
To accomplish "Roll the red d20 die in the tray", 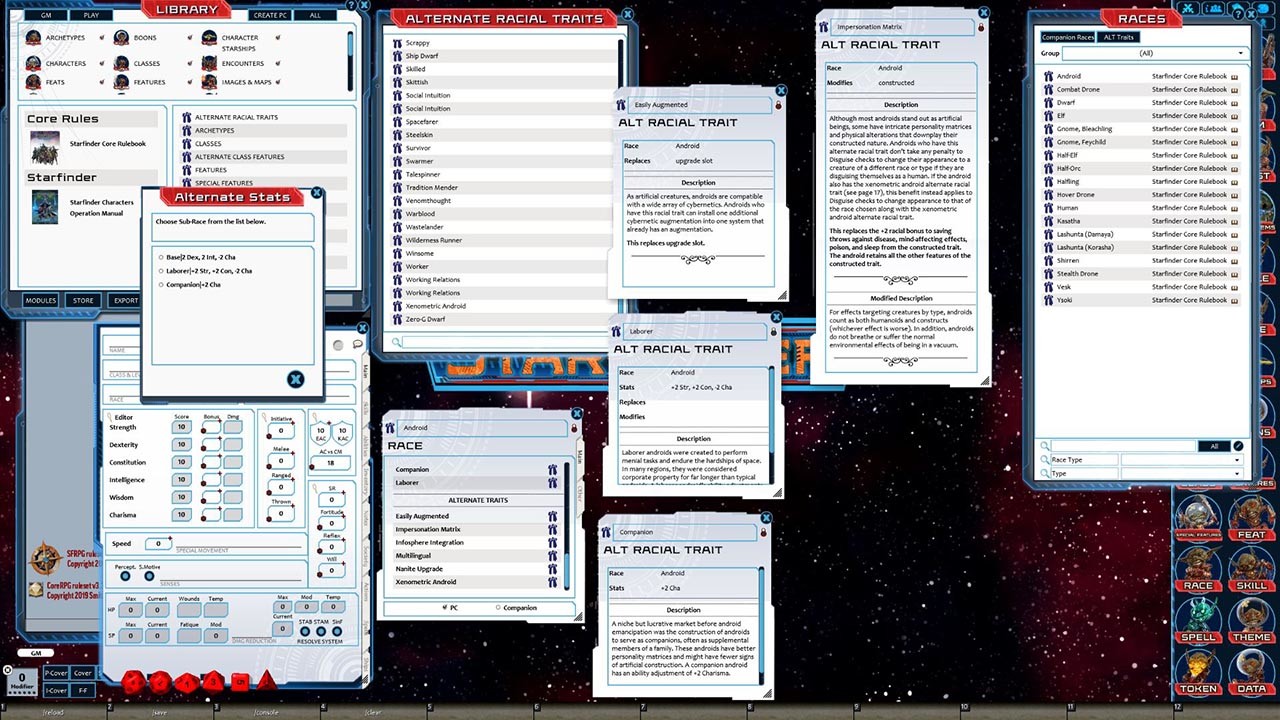I will (131, 683).
